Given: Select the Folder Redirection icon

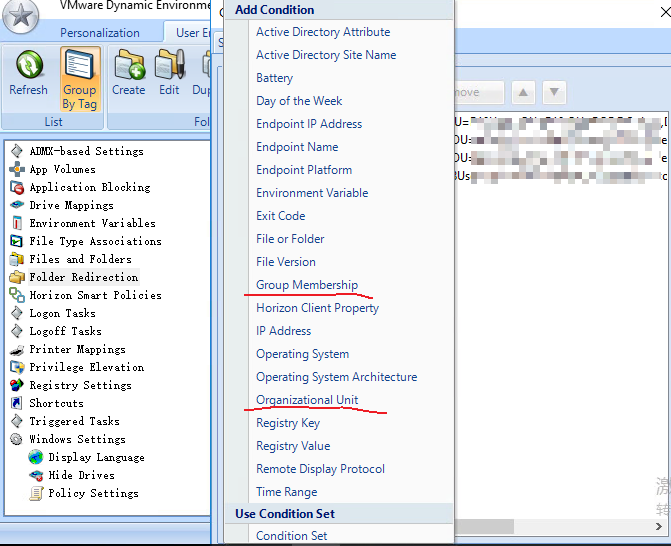Looking at the screenshot, I should 17,277.
